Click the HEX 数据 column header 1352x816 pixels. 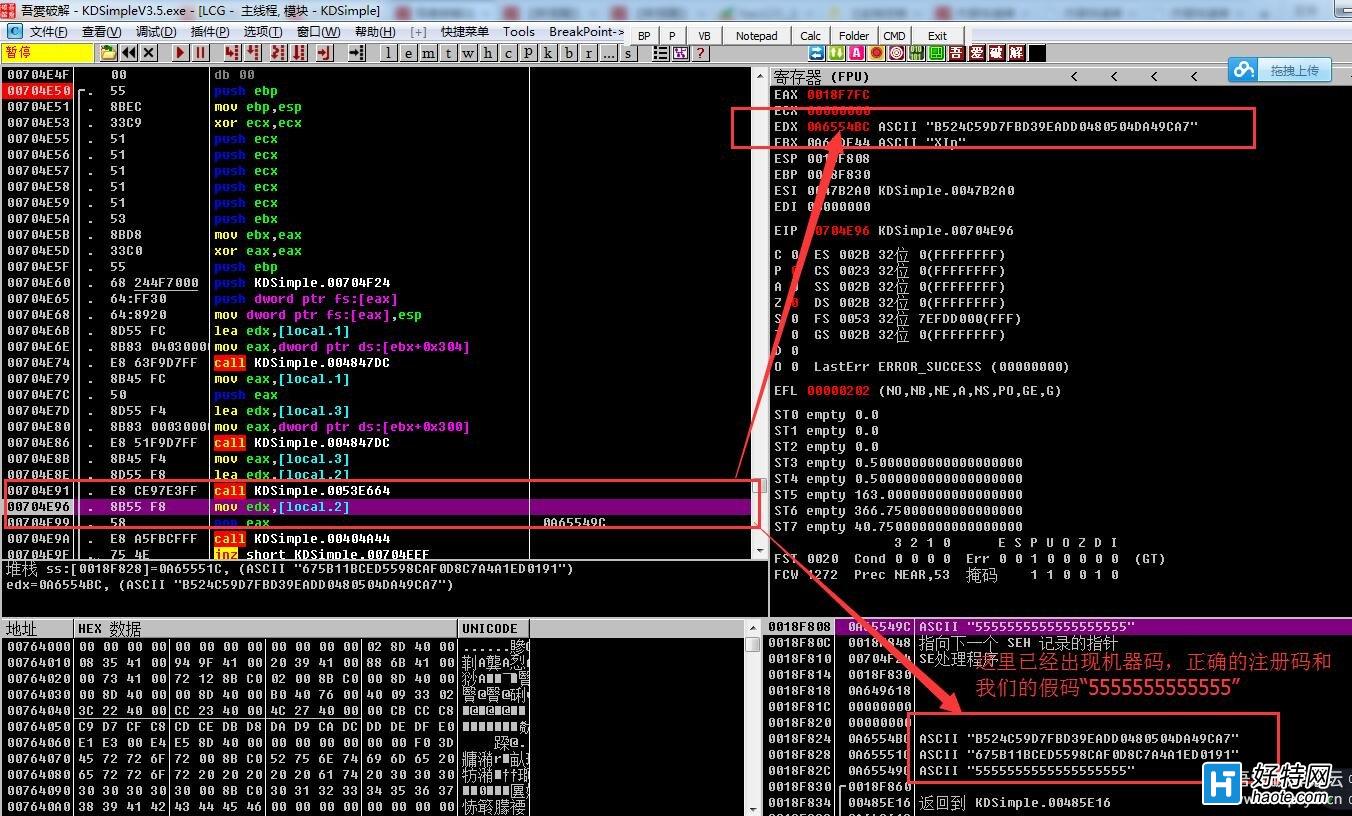click(265, 628)
